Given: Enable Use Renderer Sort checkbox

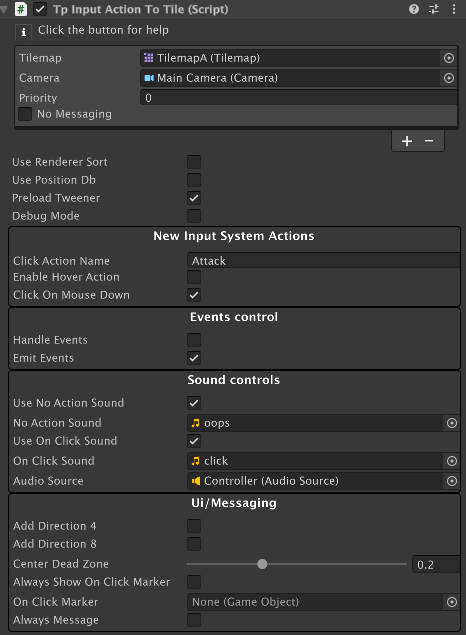Looking at the screenshot, I should click(194, 162).
